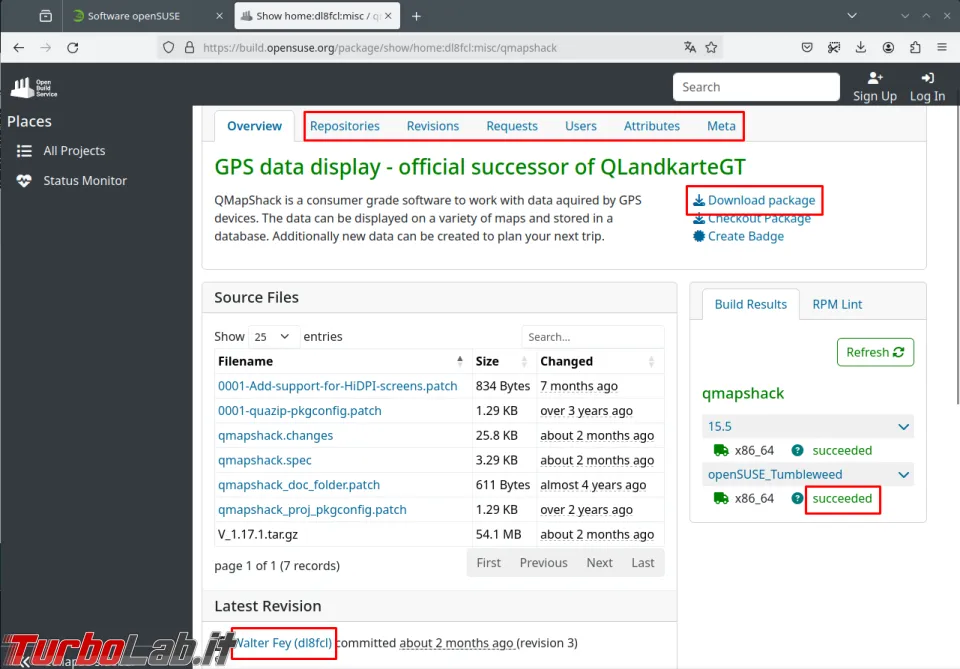Screen dimensions: 960x669
Task: Click the Next pagination button
Action: pyautogui.click(x=599, y=562)
